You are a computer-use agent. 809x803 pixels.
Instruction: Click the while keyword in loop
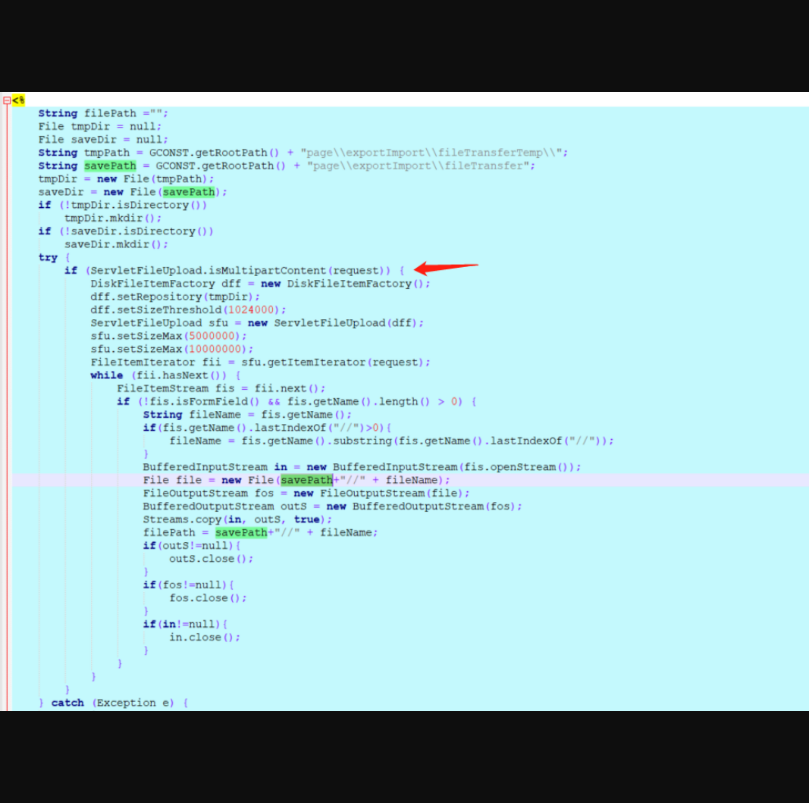(106, 376)
